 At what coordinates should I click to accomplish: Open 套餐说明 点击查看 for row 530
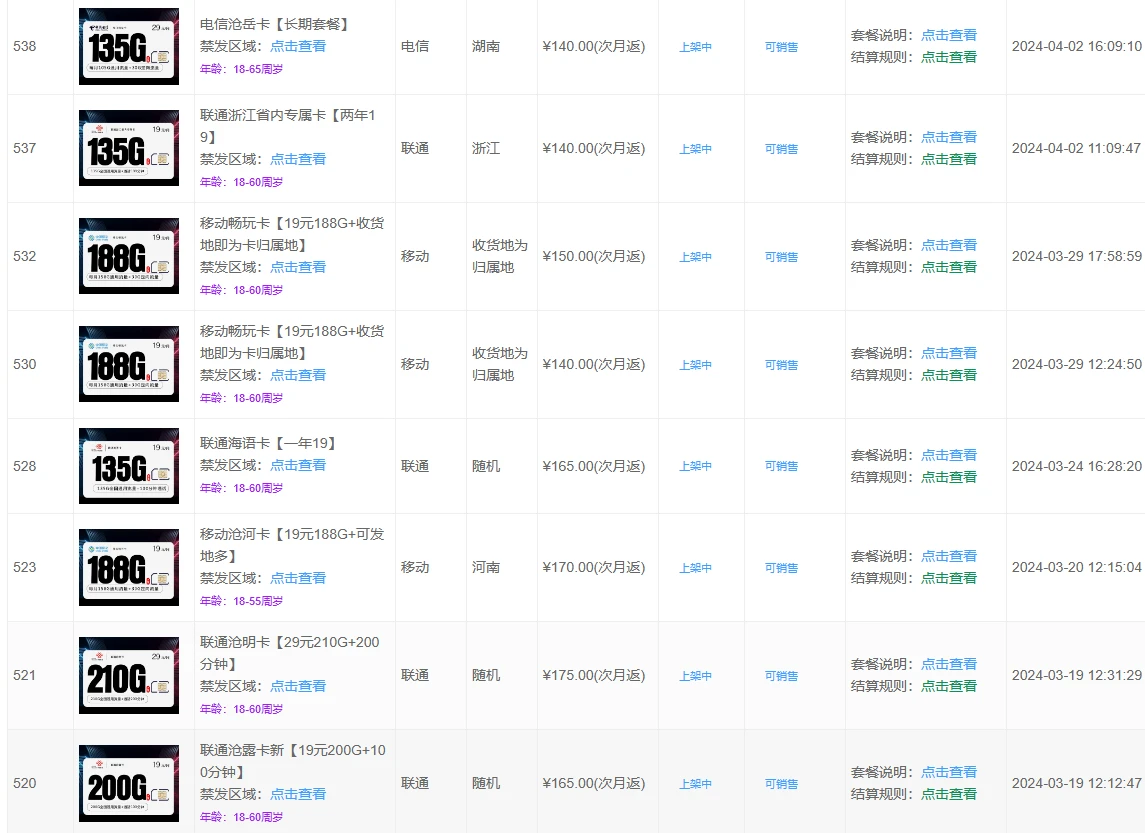[949, 353]
